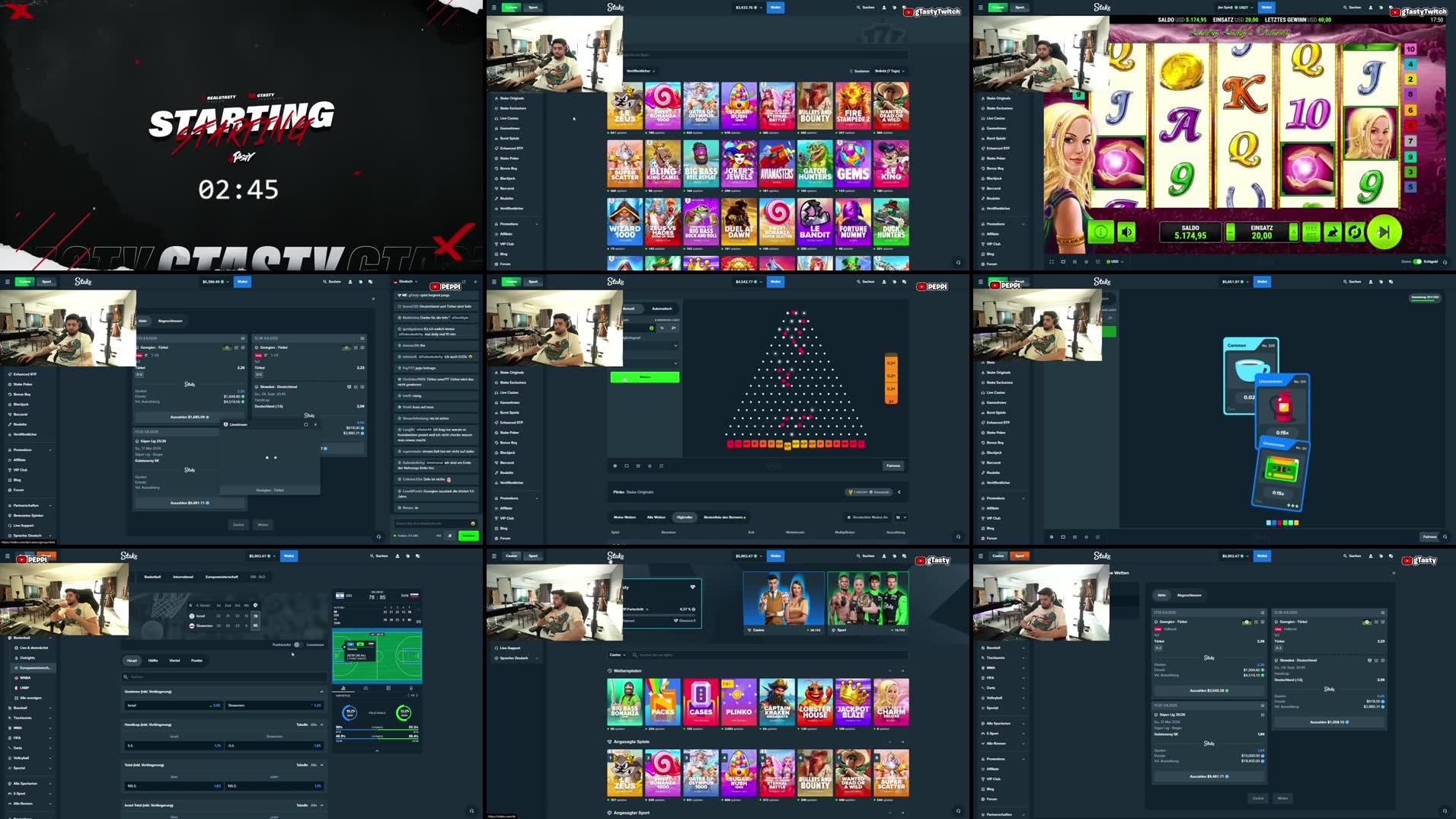
Task: Close the Livestream mini window
Action: (315, 424)
